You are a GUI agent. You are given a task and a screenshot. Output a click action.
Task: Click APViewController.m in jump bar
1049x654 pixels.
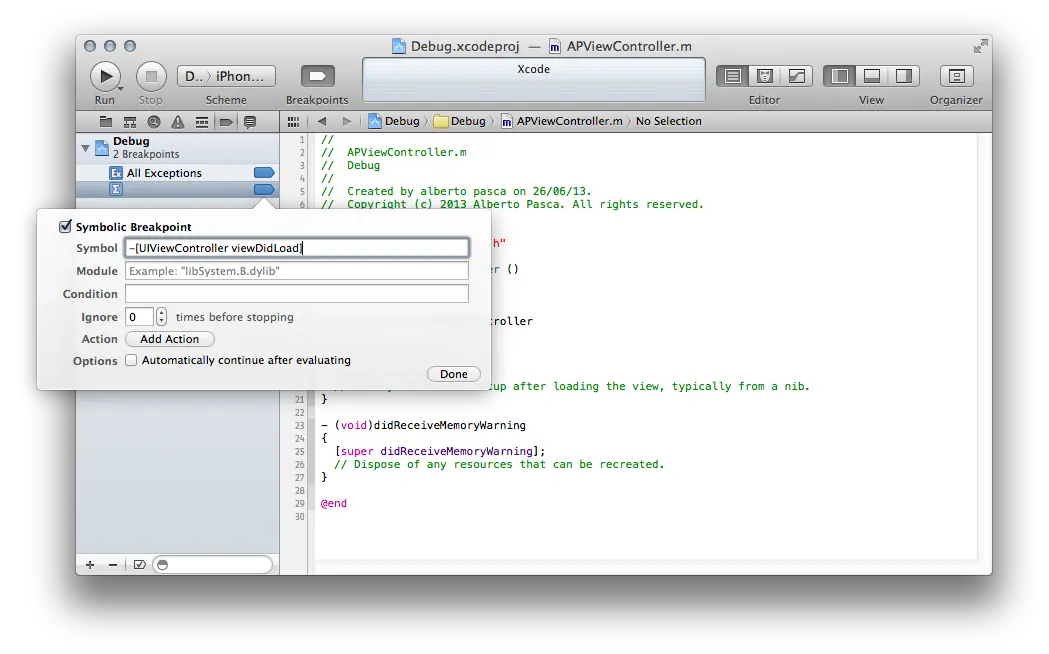click(x=562, y=121)
